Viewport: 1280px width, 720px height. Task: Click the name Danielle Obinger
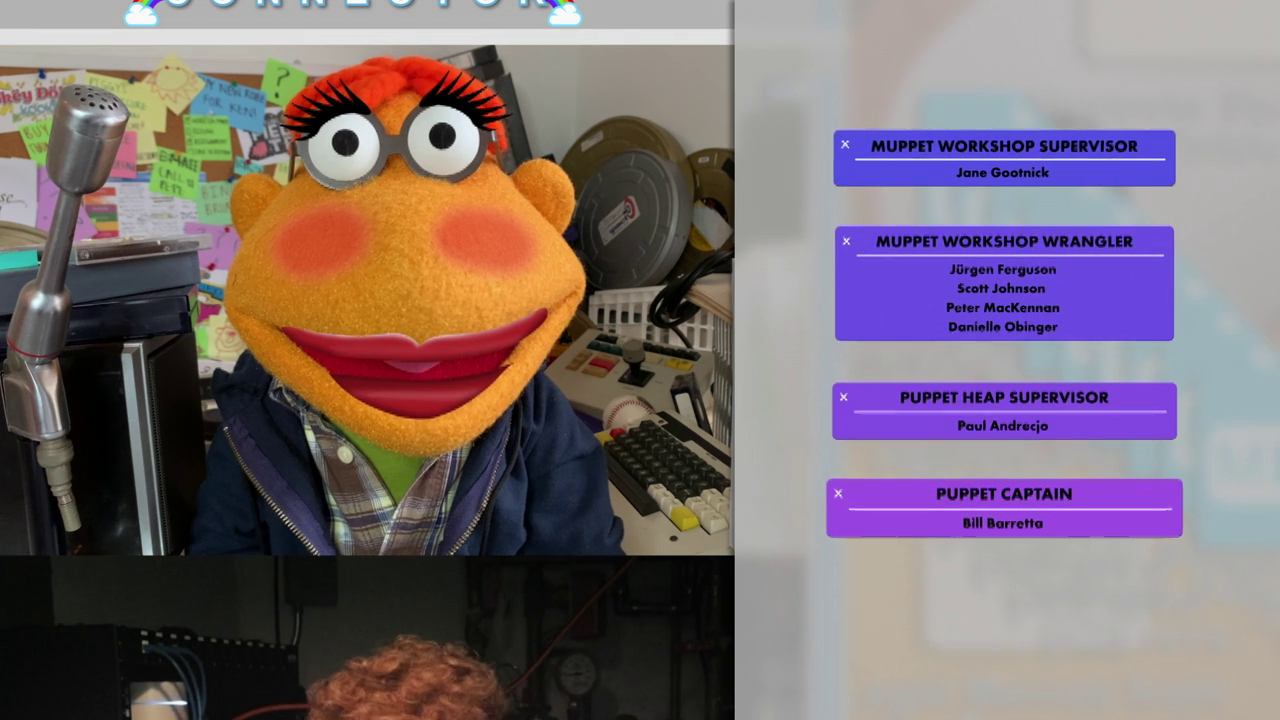coord(1003,326)
